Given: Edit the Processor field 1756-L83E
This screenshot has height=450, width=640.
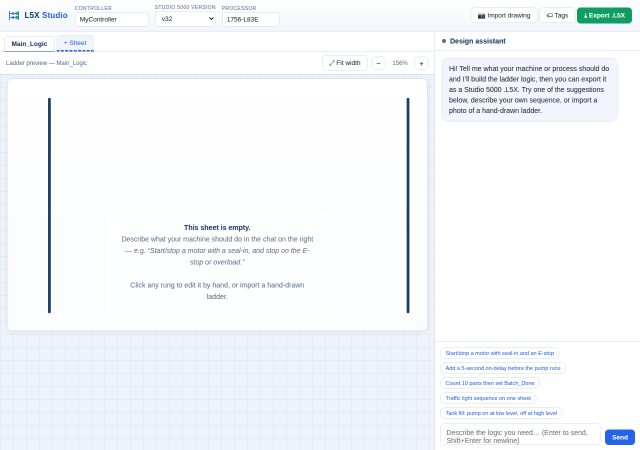Looking at the screenshot, I should point(251,19).
